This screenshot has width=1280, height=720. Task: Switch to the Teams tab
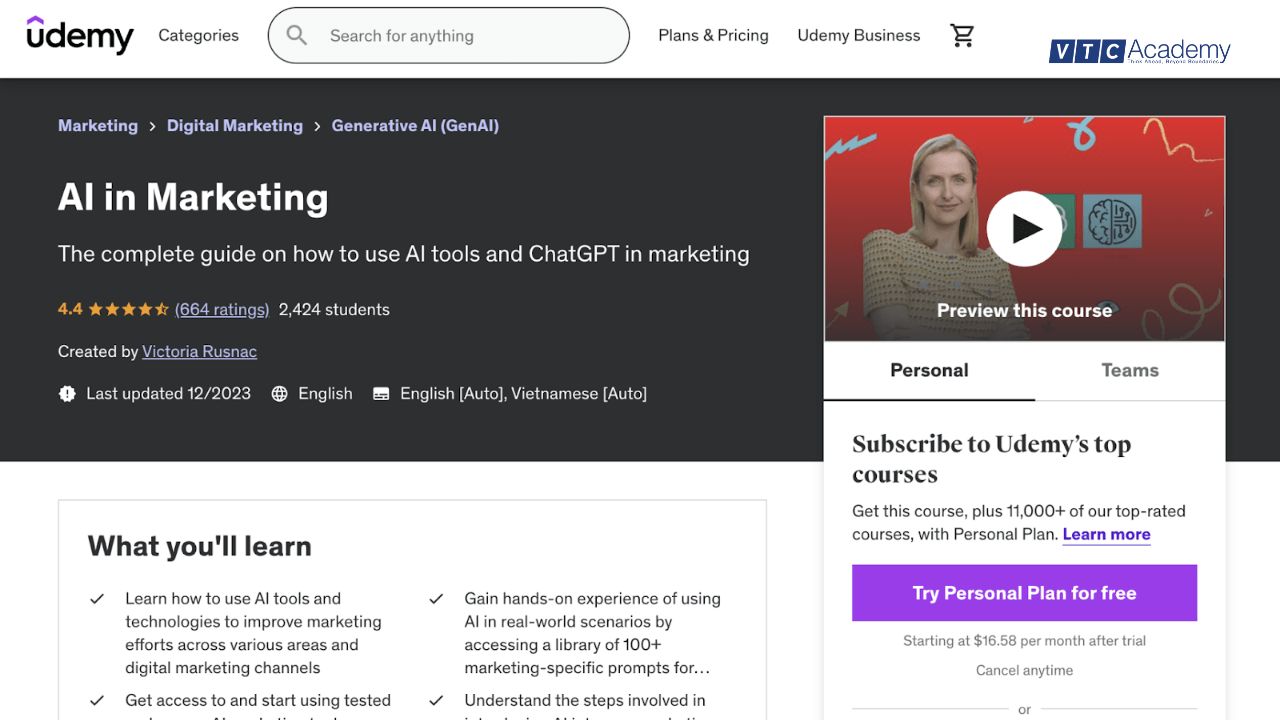point(1129,370)
